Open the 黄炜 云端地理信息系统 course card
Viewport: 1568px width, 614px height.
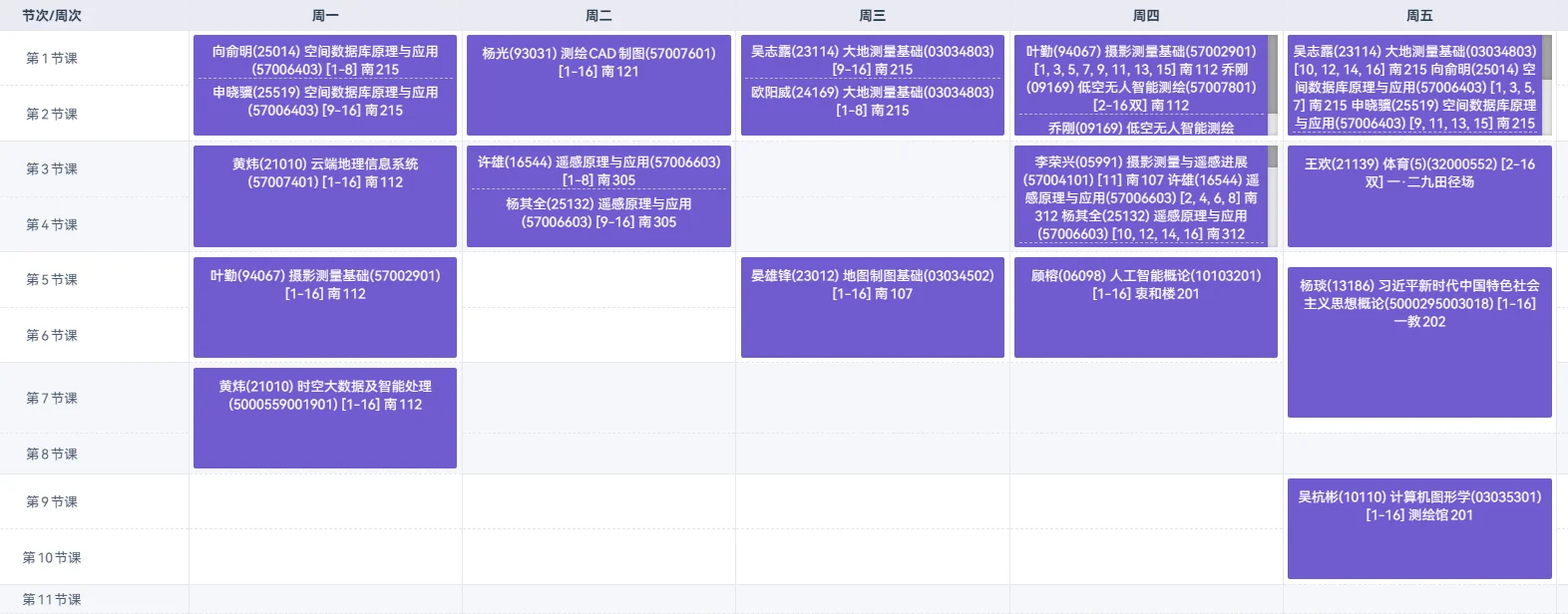coord(325,196)
